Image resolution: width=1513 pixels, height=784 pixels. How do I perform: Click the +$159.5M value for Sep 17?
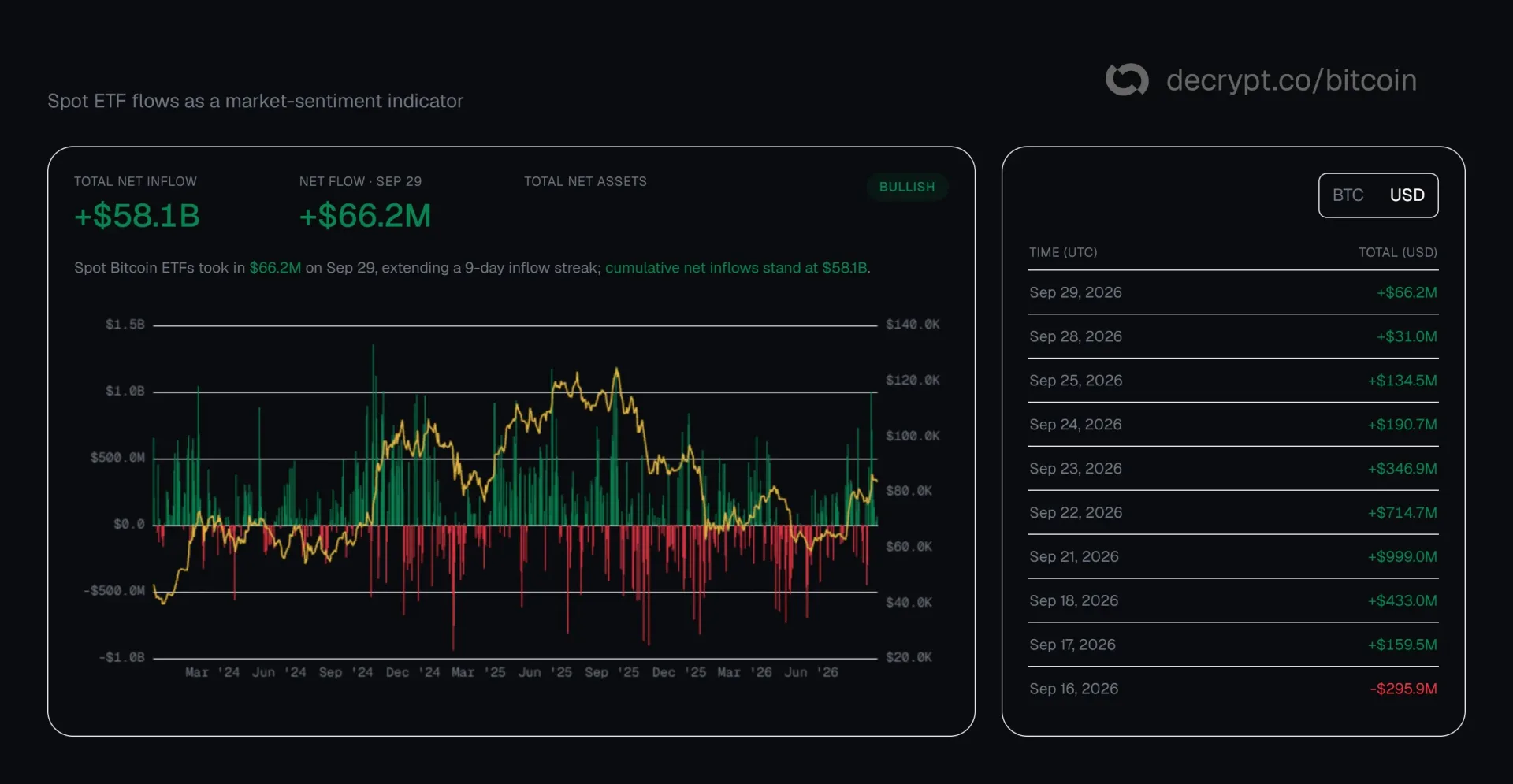(x=1403, y=645)
